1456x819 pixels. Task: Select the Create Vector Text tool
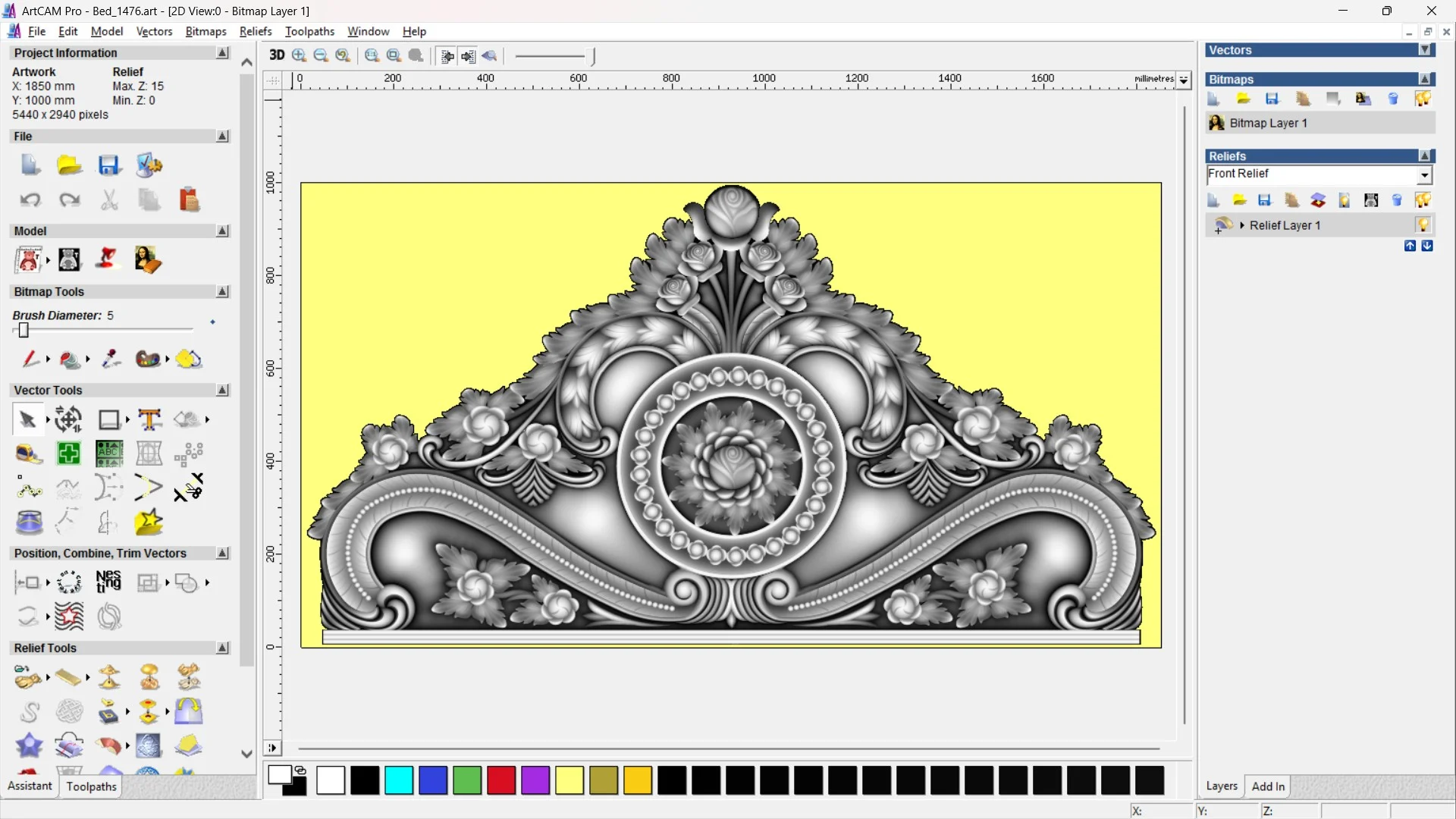pos(149,419)
